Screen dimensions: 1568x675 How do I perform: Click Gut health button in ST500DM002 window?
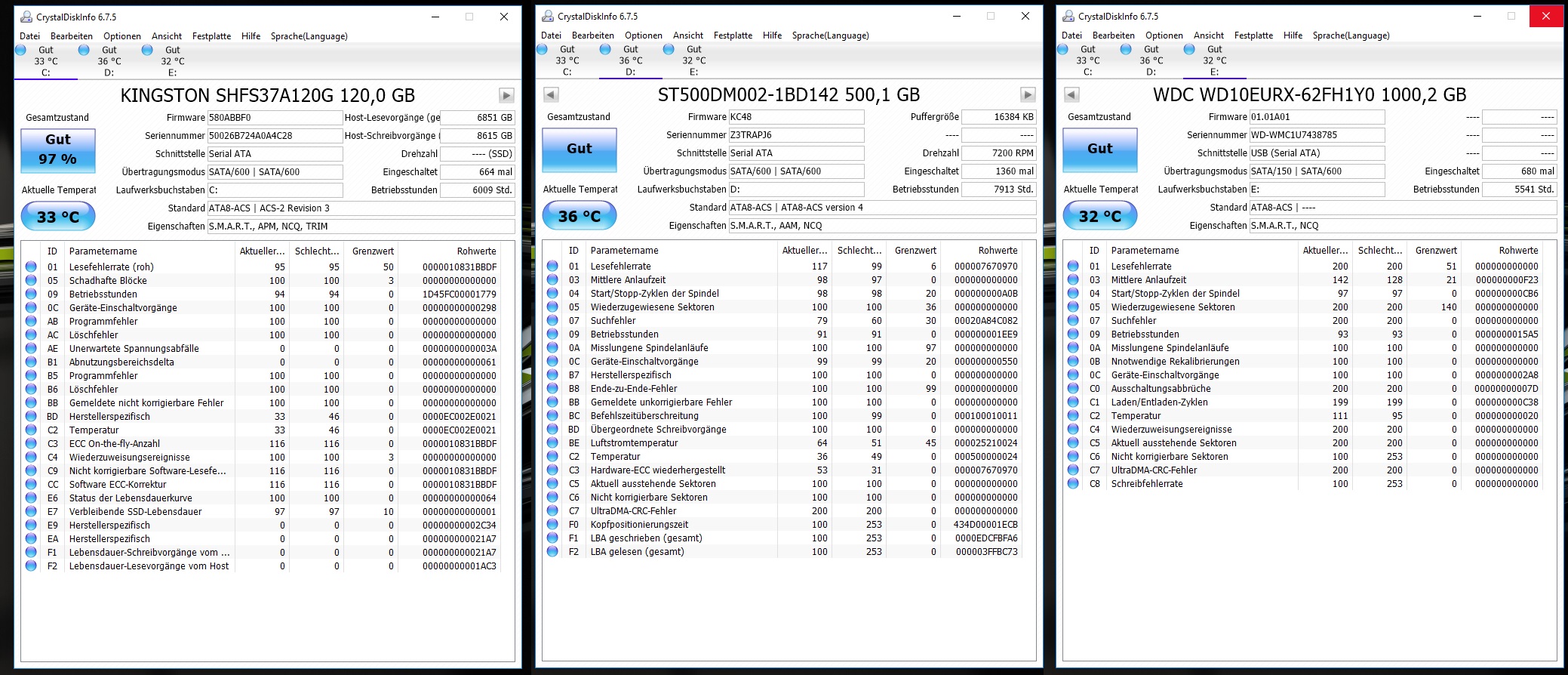[x=580, y=149]
